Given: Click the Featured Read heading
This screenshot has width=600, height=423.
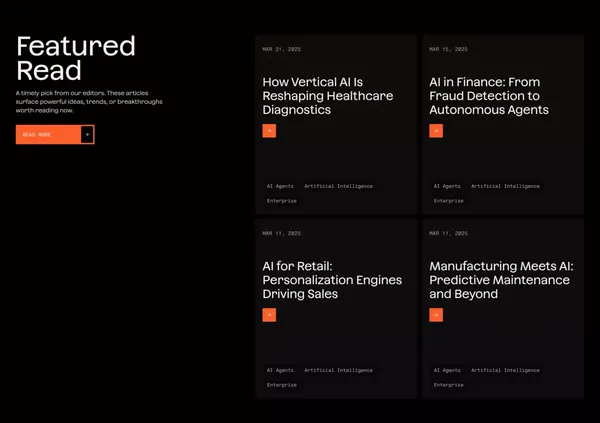Looking at the screenshot, I should 76,58.
